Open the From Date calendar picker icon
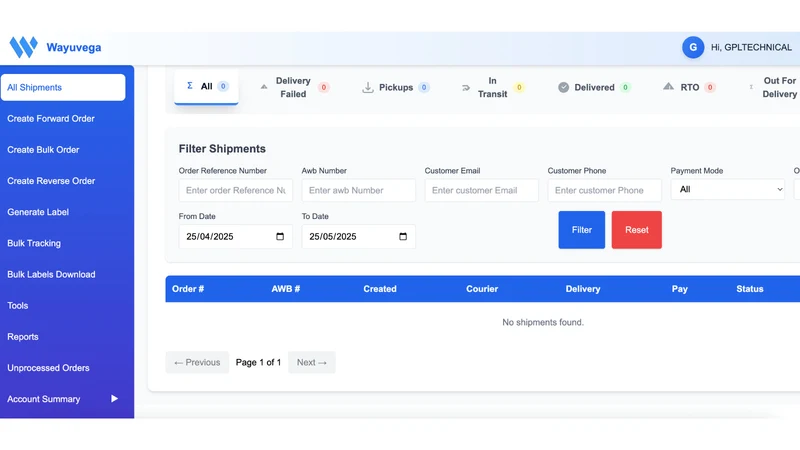The image size is (800, 450). pyautogui.click(x=280, y=236)
